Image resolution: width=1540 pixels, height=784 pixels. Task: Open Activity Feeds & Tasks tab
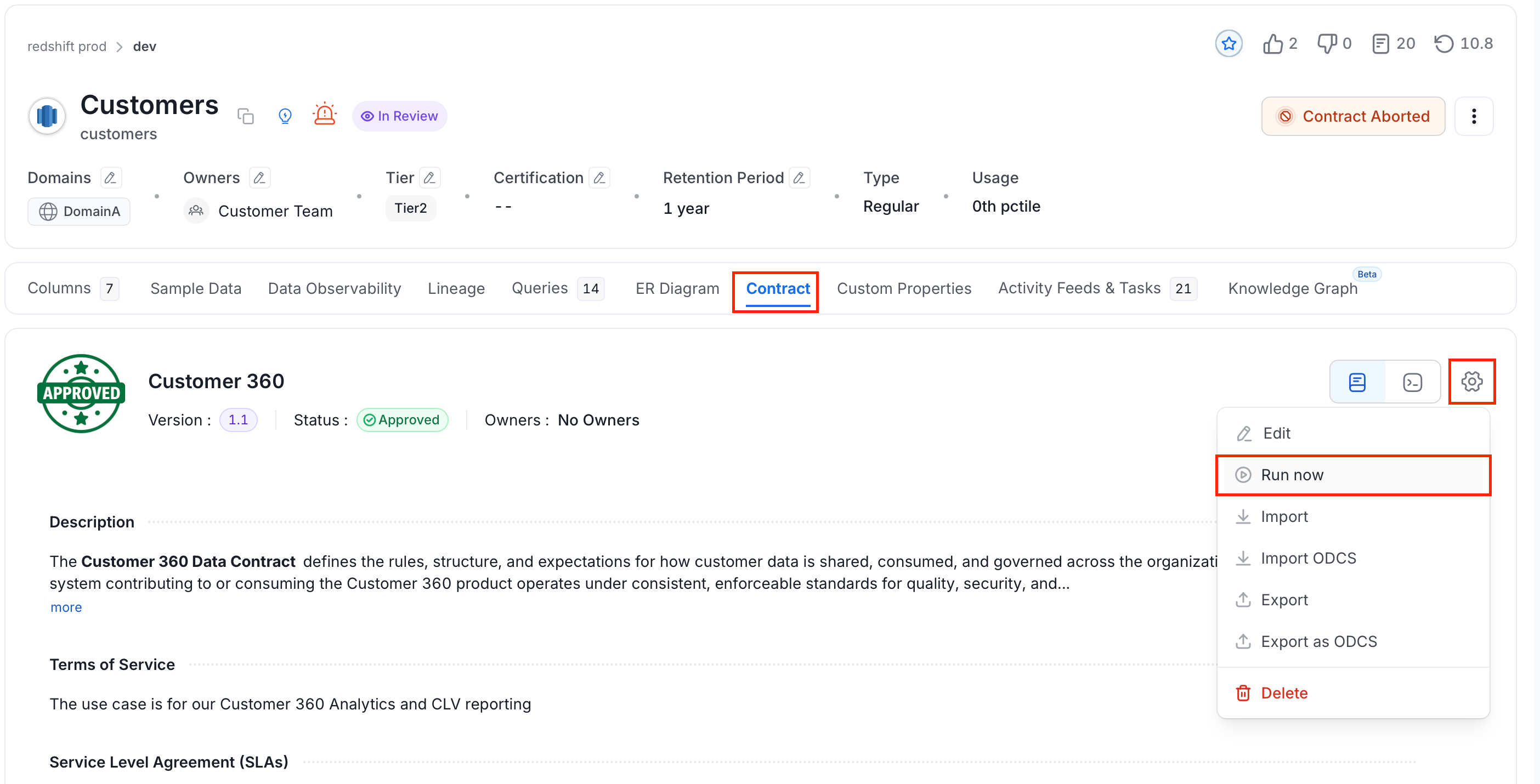tap(1097, 288)
